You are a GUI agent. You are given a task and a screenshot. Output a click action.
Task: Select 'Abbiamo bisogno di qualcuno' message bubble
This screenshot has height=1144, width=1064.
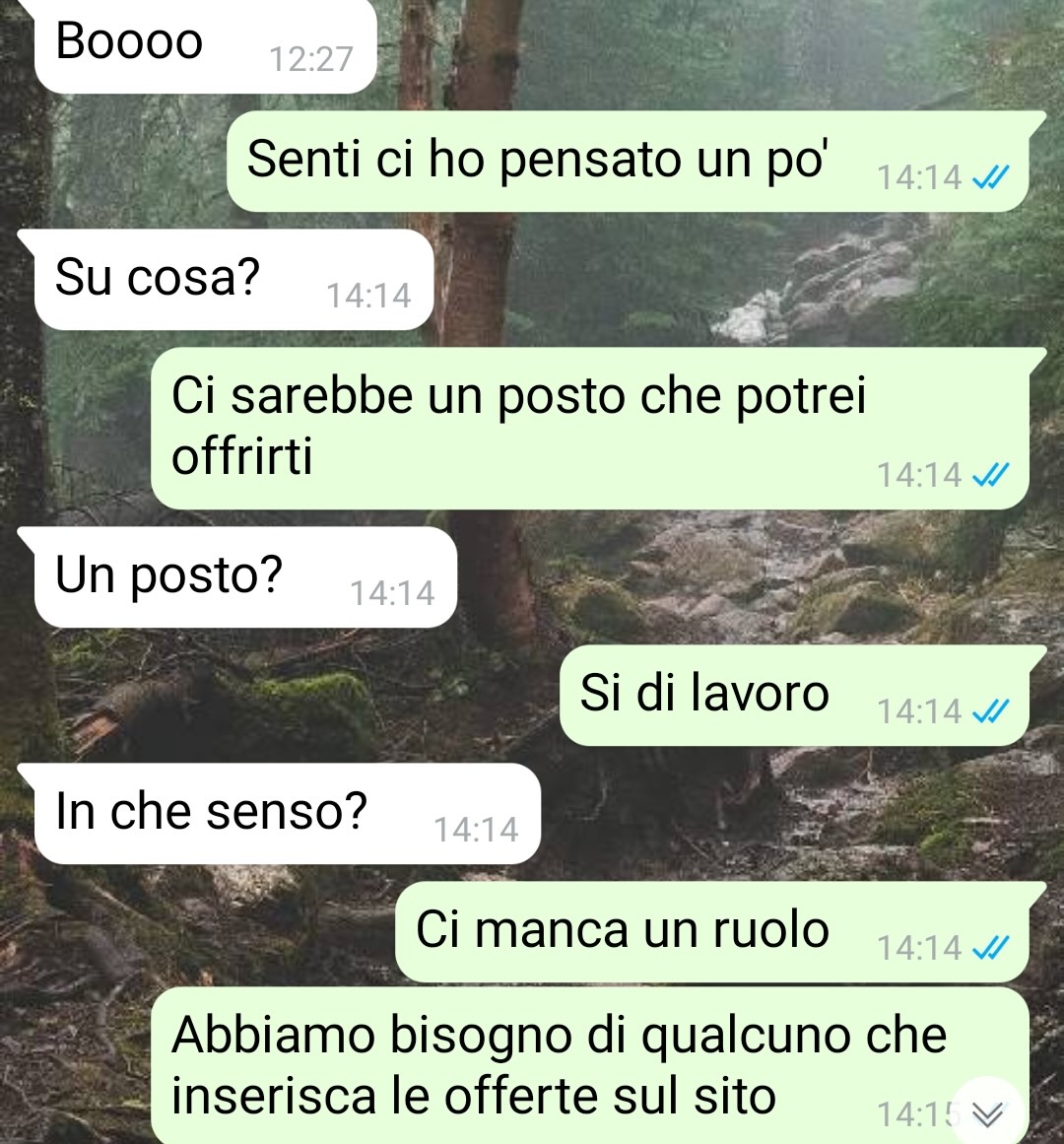(590, 1065)
